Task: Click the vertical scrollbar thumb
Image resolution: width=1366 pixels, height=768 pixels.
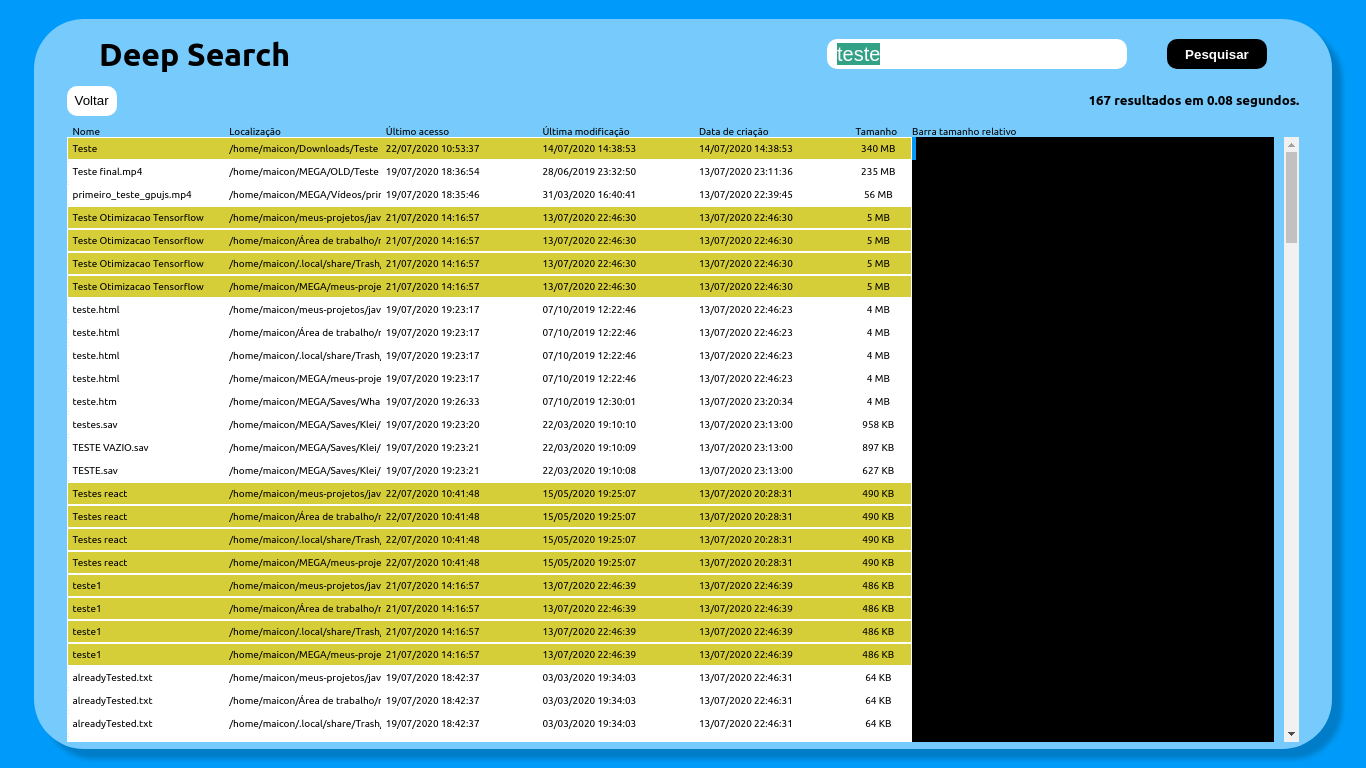Action: point(1291,197)
